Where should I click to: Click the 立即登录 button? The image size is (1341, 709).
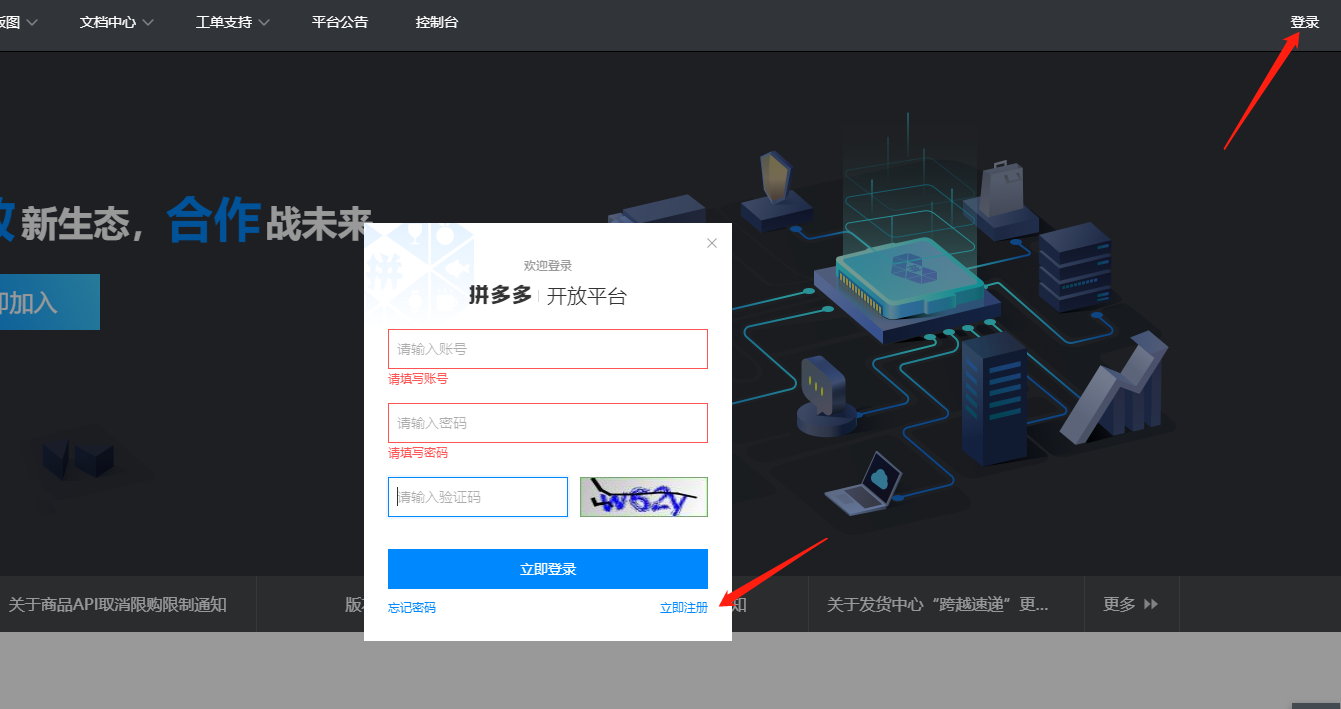tap(548, 569)
